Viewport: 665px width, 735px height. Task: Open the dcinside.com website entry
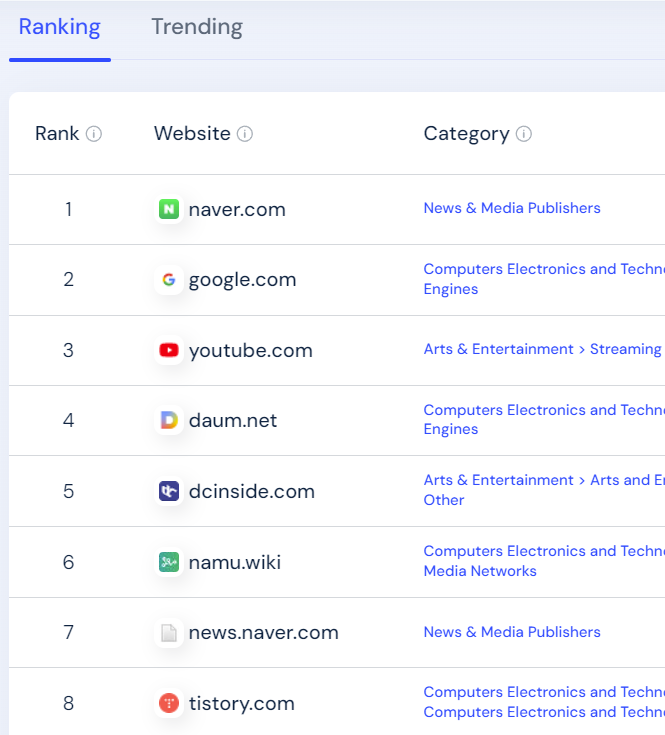(x=252, y=491)
